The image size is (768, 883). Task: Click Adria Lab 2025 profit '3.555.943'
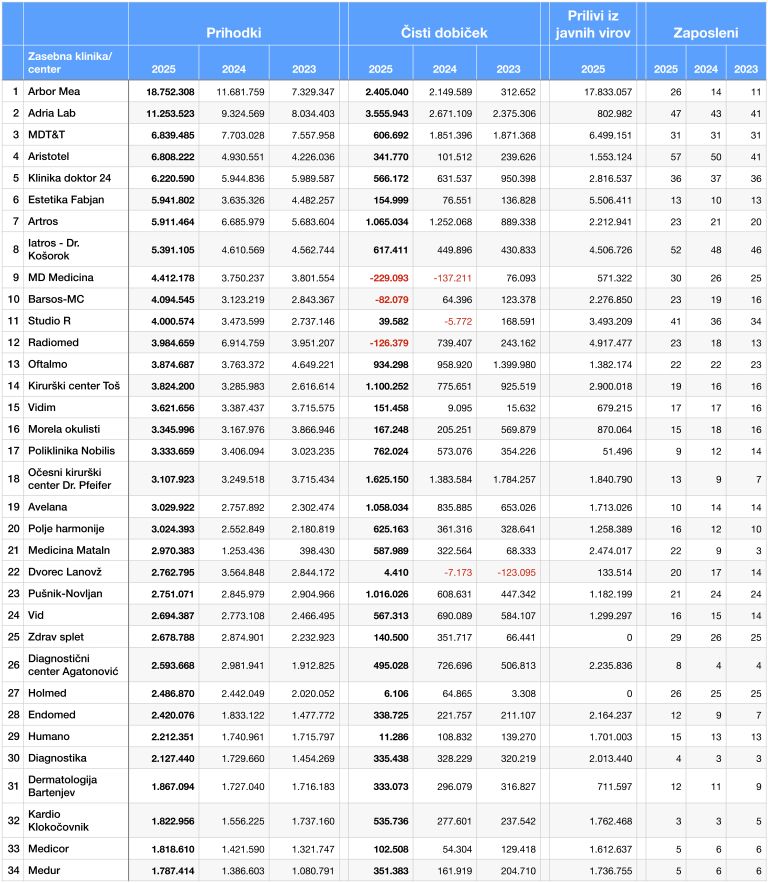coord(386,113)
